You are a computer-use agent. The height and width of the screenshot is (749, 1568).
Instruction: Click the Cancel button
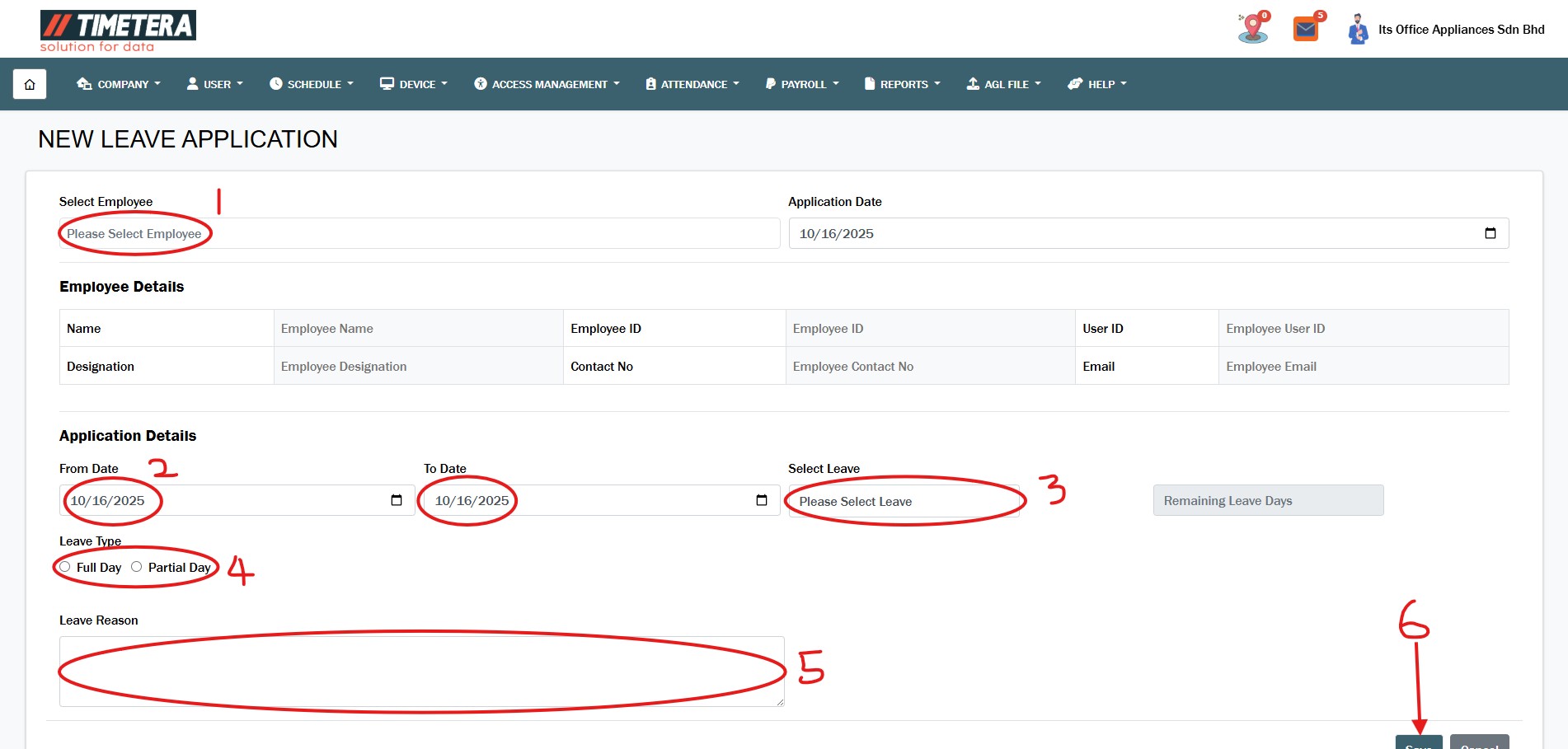pyautogui.click(x=1479, y=742)
